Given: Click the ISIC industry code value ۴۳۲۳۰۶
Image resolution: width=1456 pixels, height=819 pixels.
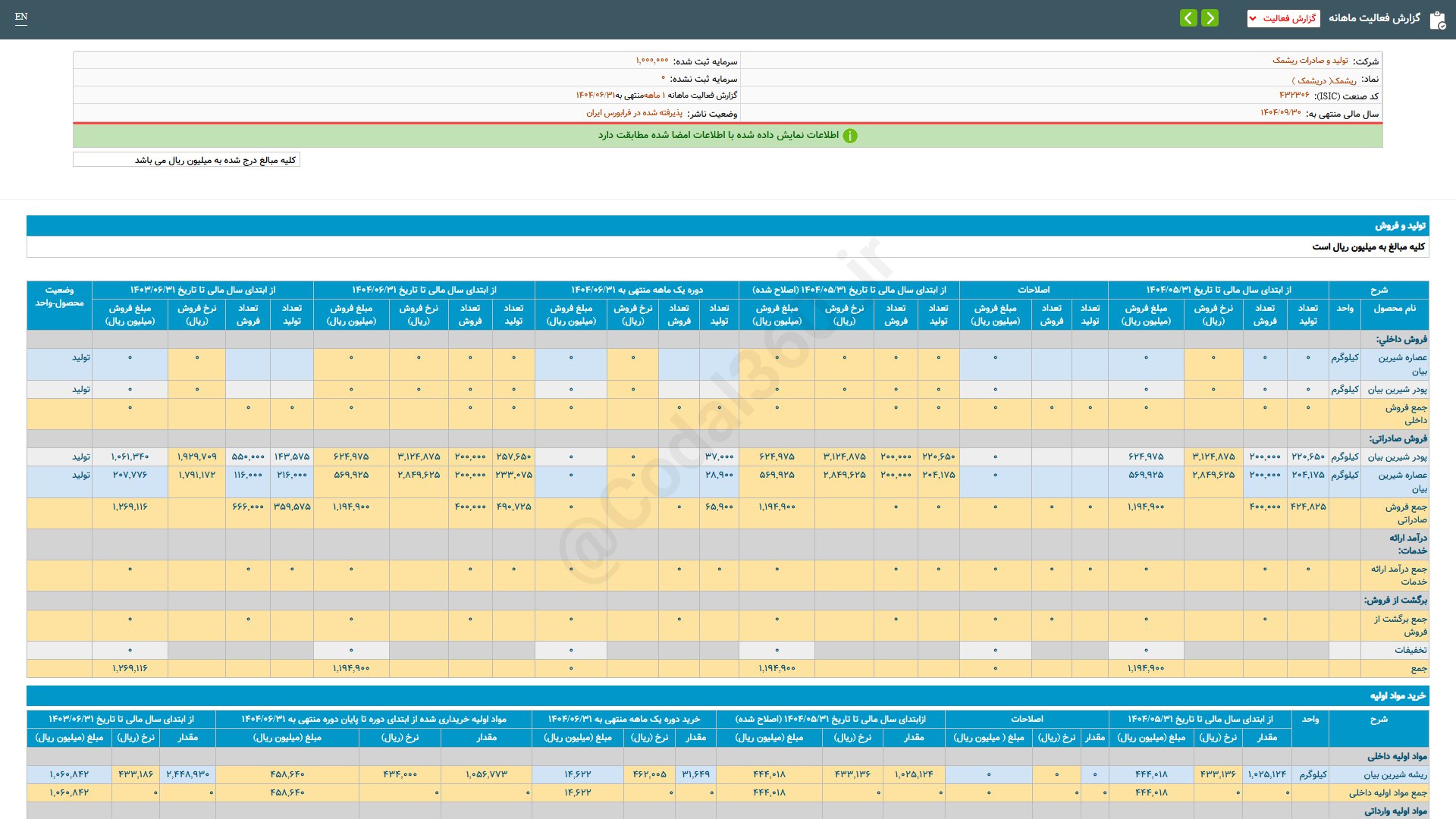Looking at the screenshot, I should (1294, 96).
